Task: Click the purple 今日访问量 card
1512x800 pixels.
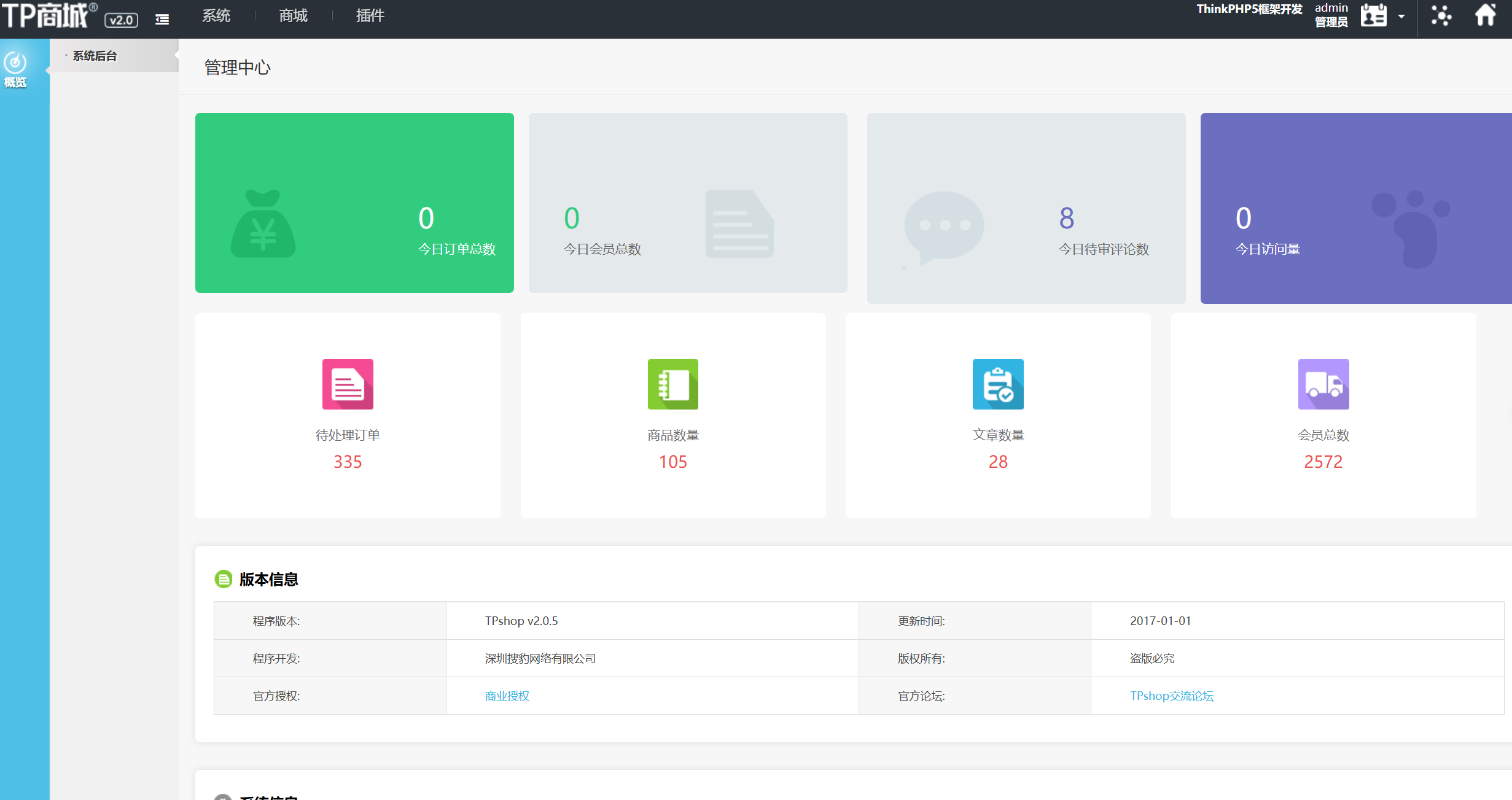Action: click(x=1355, y=208)
